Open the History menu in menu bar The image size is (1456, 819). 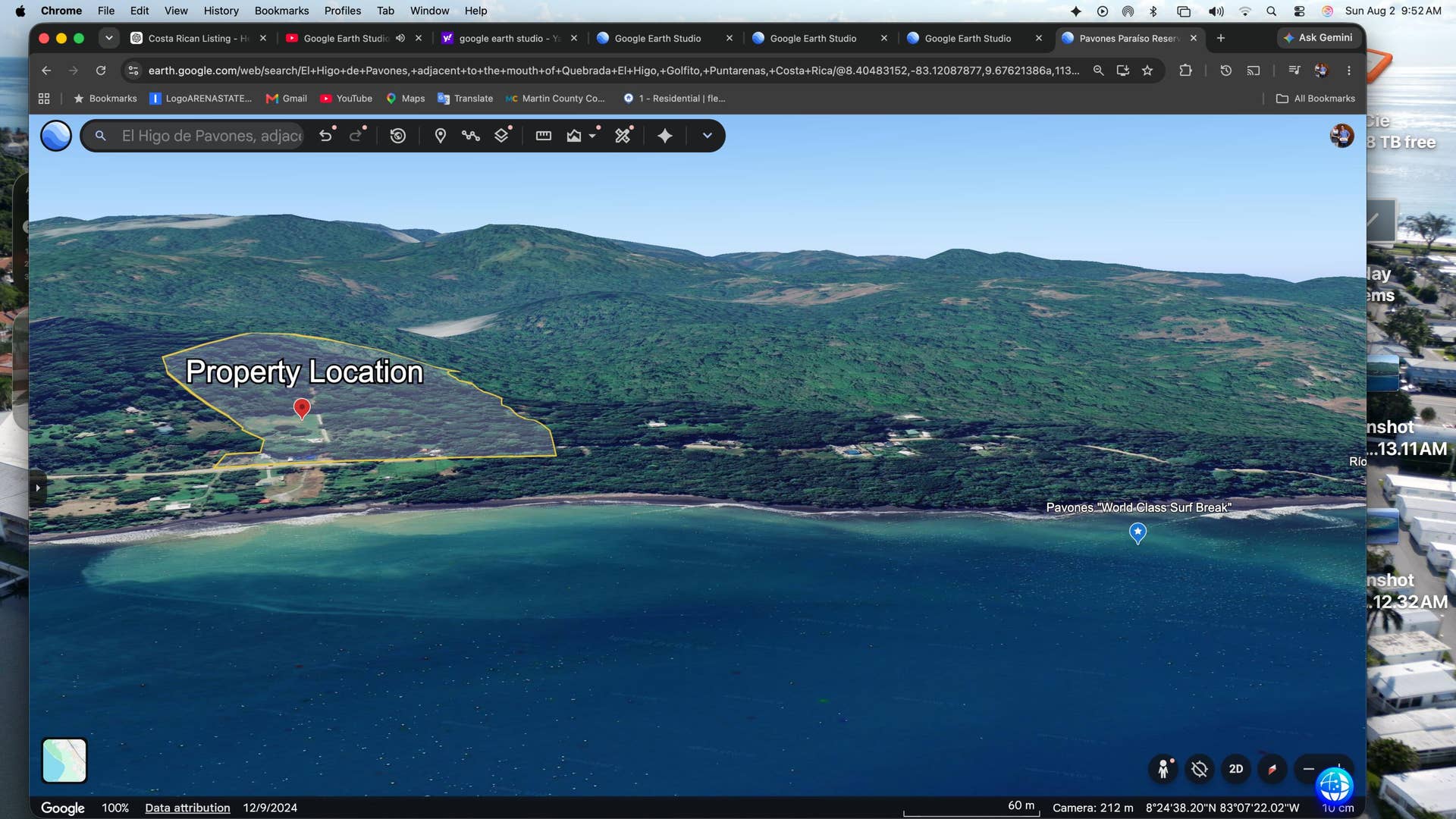point(221,11)
